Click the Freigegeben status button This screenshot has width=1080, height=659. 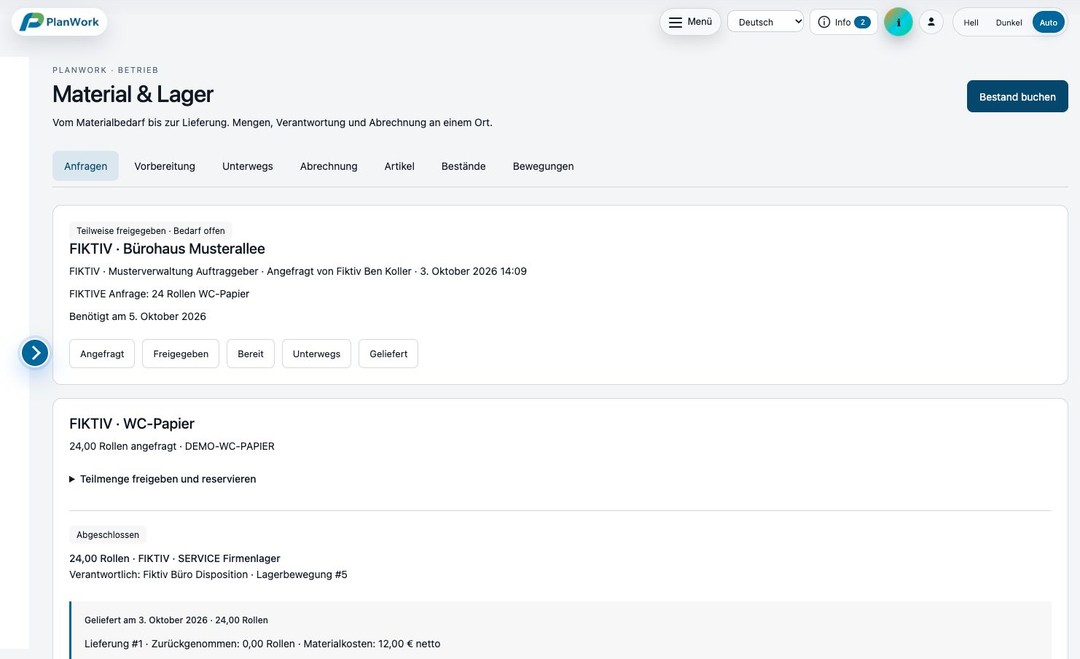[180, 354]
